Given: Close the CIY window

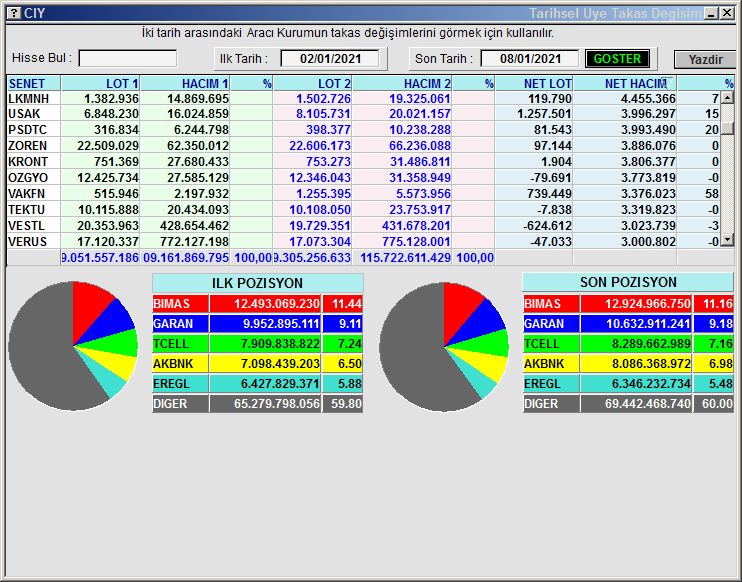Looking at the screenshot, I should pos(727,13).
